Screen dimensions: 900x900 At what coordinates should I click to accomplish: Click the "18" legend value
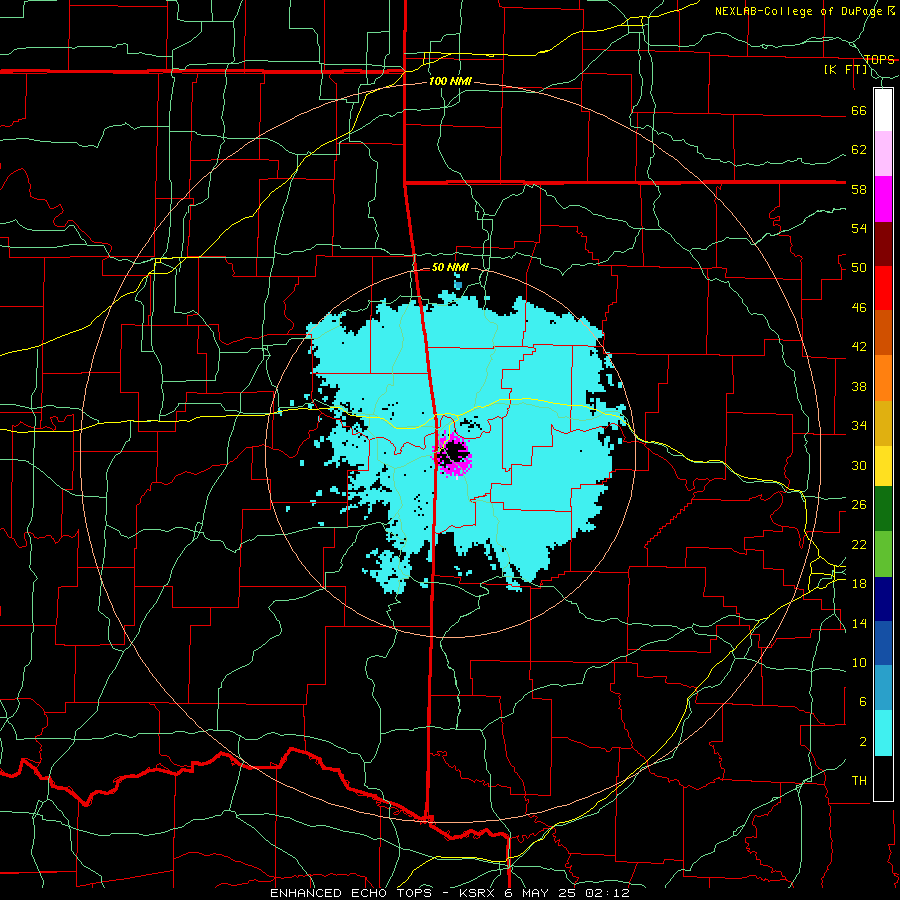pyautogui.click(x=859, y=583)
